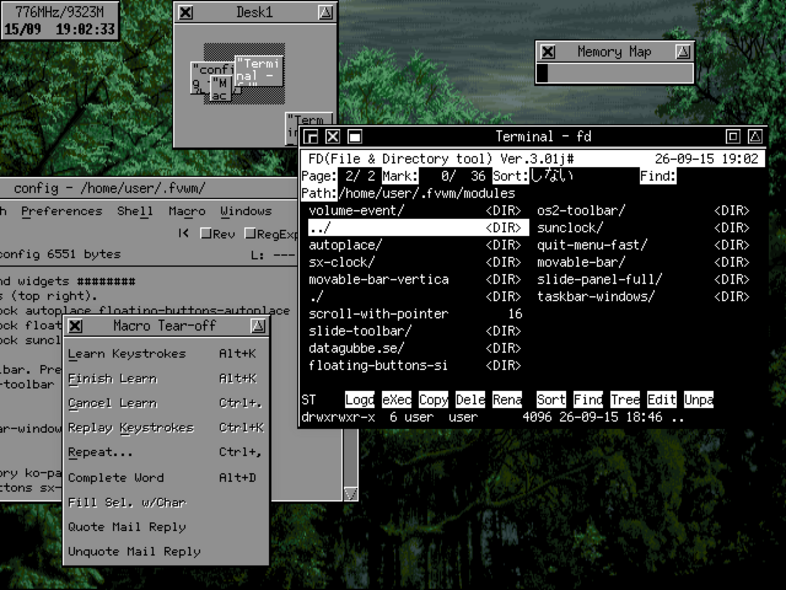This screenshot has width=786, height=590.
Task: Select the highlighted ../ parent directory row
Action: tap(418, 228)
